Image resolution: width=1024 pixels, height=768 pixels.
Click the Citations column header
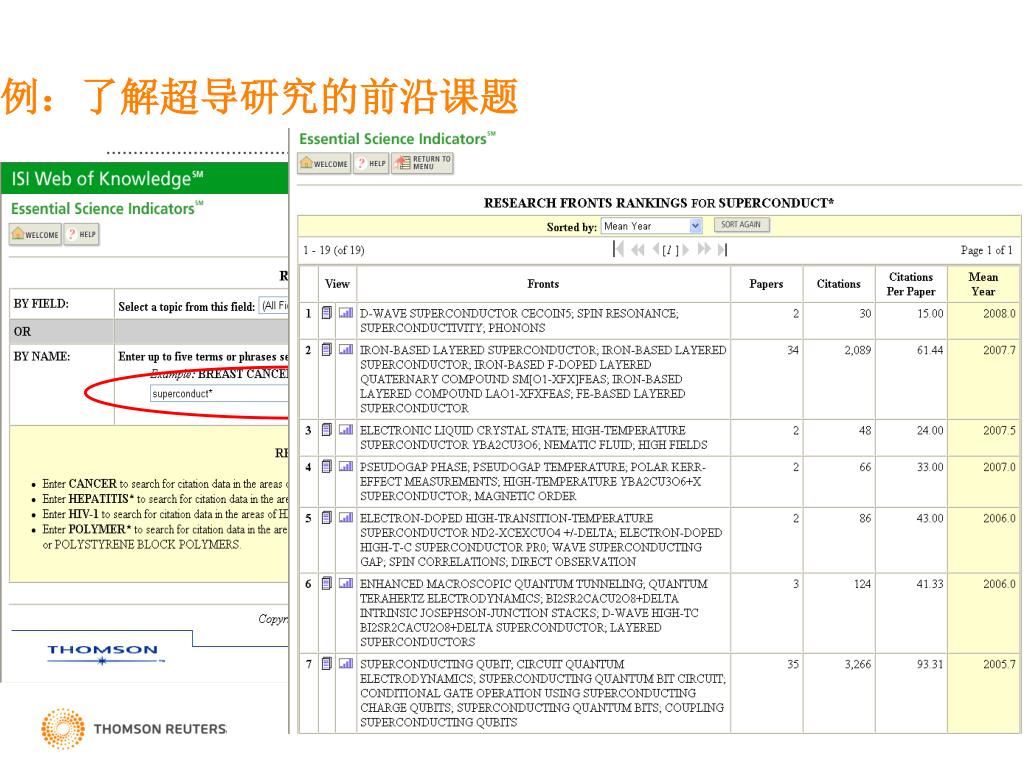coord(839,284)
